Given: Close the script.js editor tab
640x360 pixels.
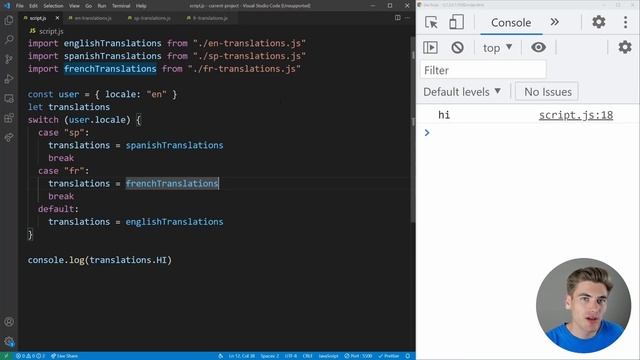Looking at the screenshot, I should point(57,18).
